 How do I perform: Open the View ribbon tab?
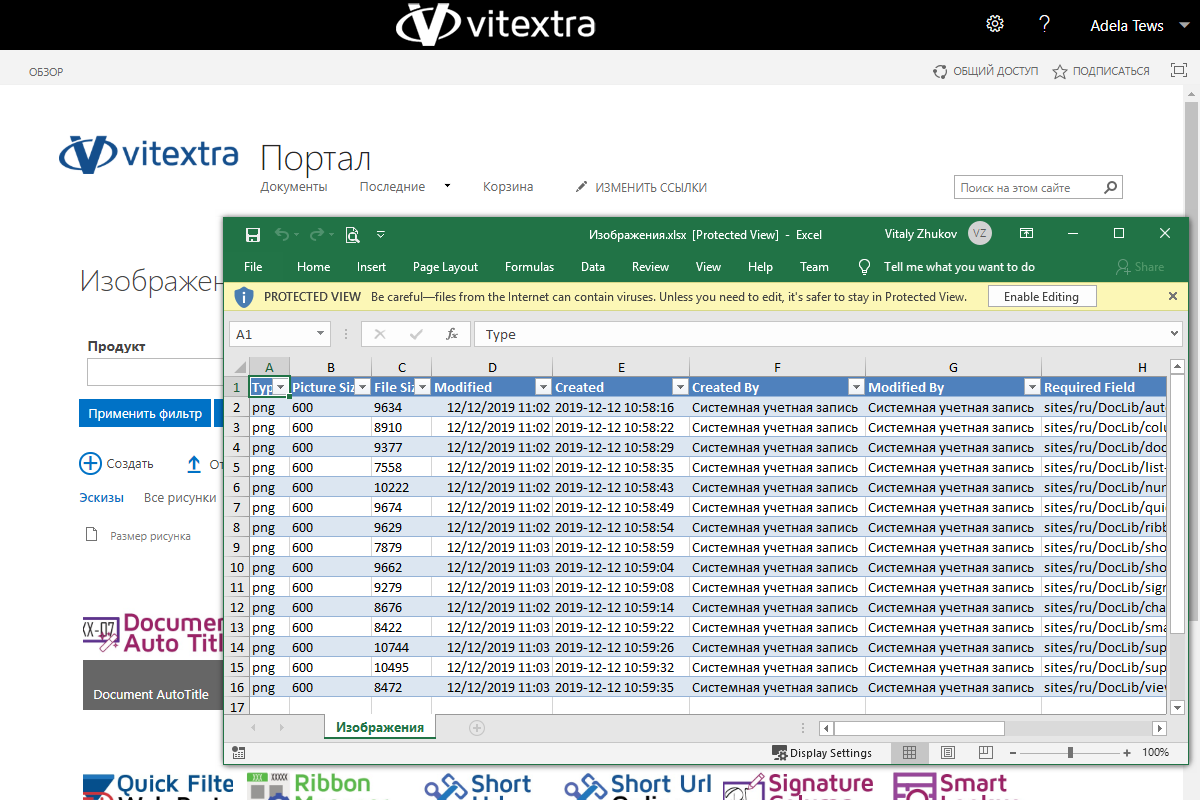[x=708, y=267]
